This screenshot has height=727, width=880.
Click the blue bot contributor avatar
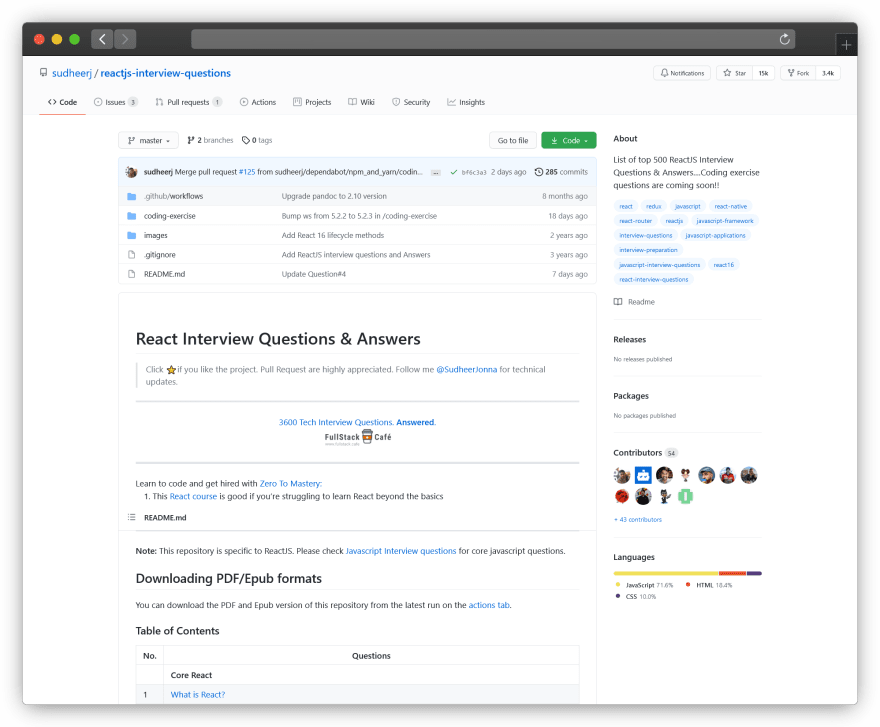[x=643, y=475]
